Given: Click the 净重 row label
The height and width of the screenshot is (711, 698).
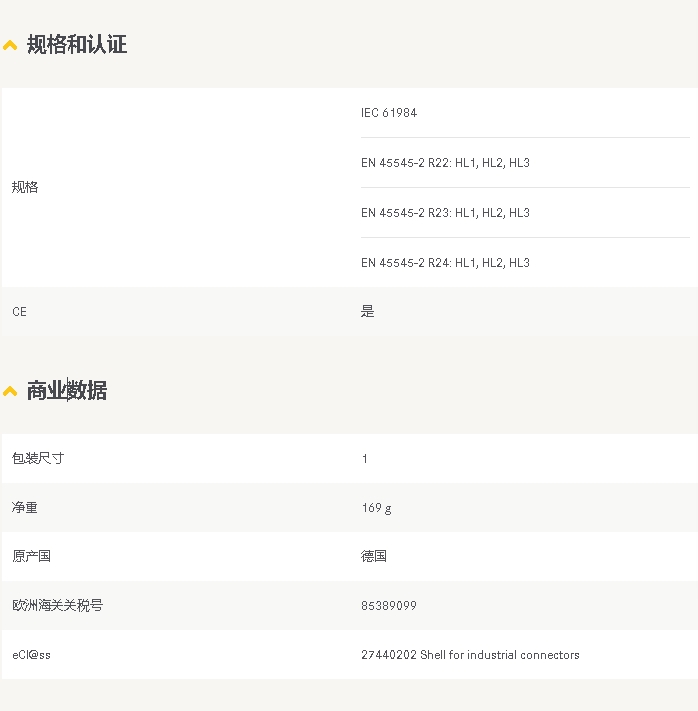Looking at the screenshot, I should pyautogui.click(x=25, y=508).
